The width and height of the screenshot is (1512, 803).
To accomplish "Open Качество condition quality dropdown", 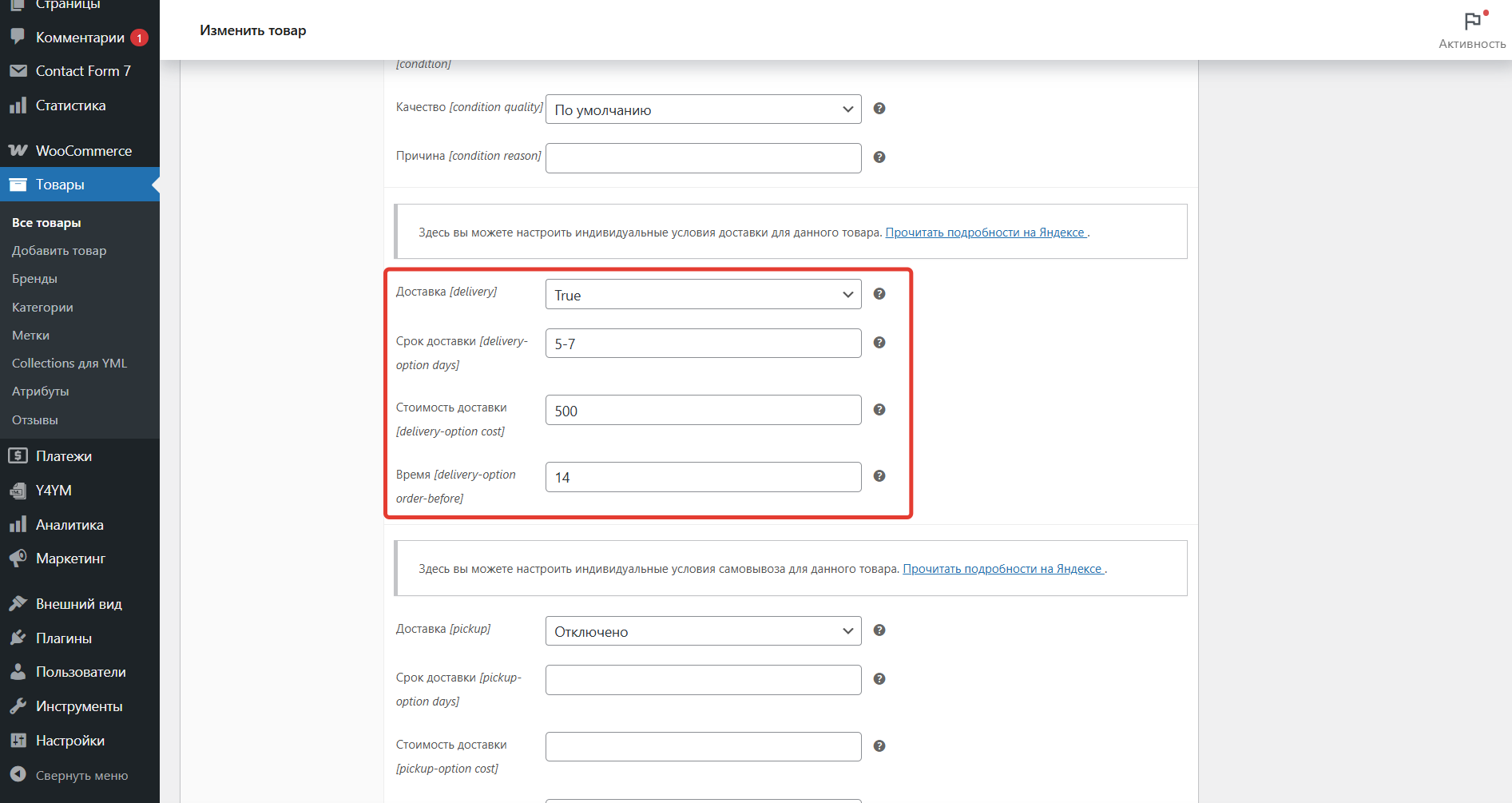I will pyautogui.click(x=703, y=109).
